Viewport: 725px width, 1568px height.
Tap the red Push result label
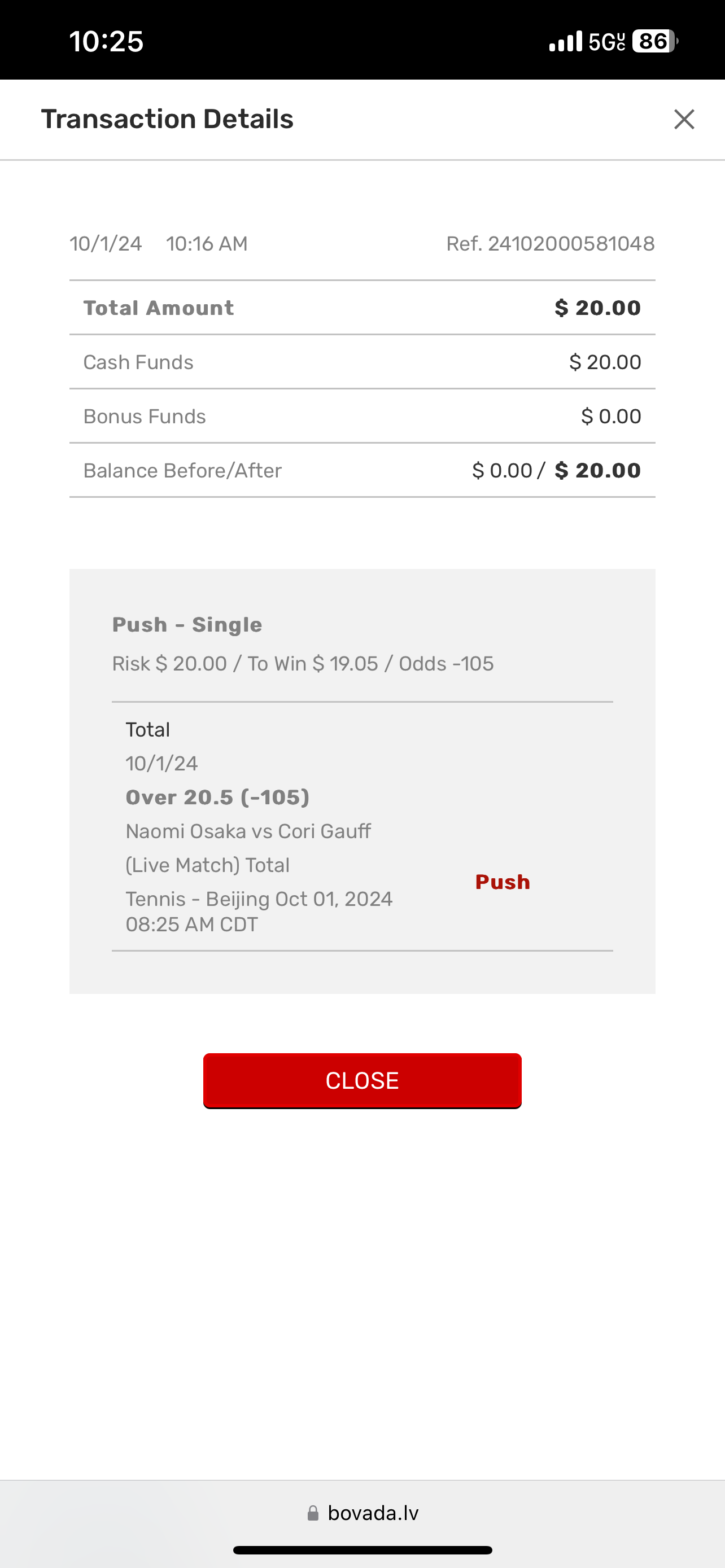[502, 882]
